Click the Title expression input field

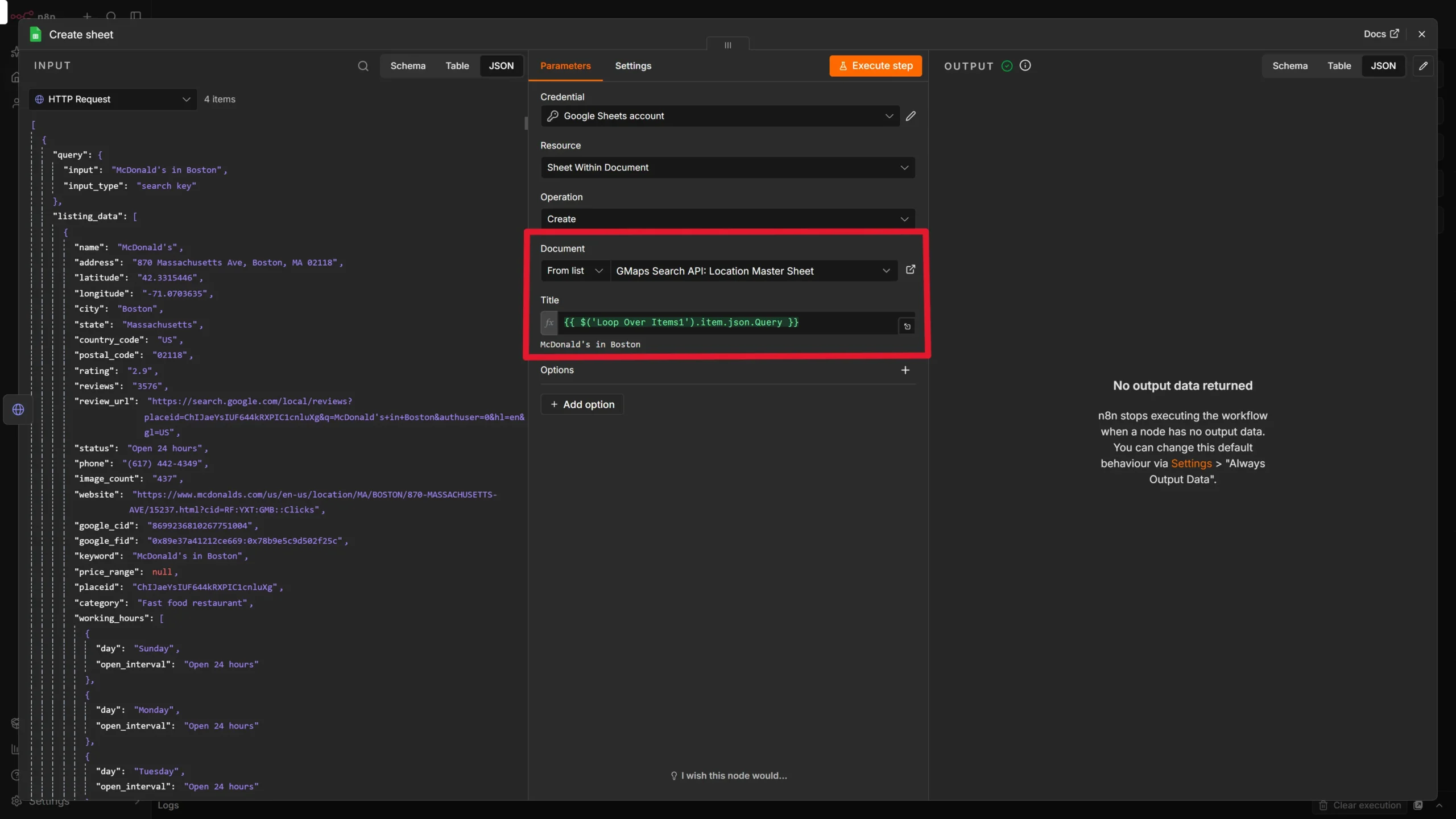pos(727,322)
